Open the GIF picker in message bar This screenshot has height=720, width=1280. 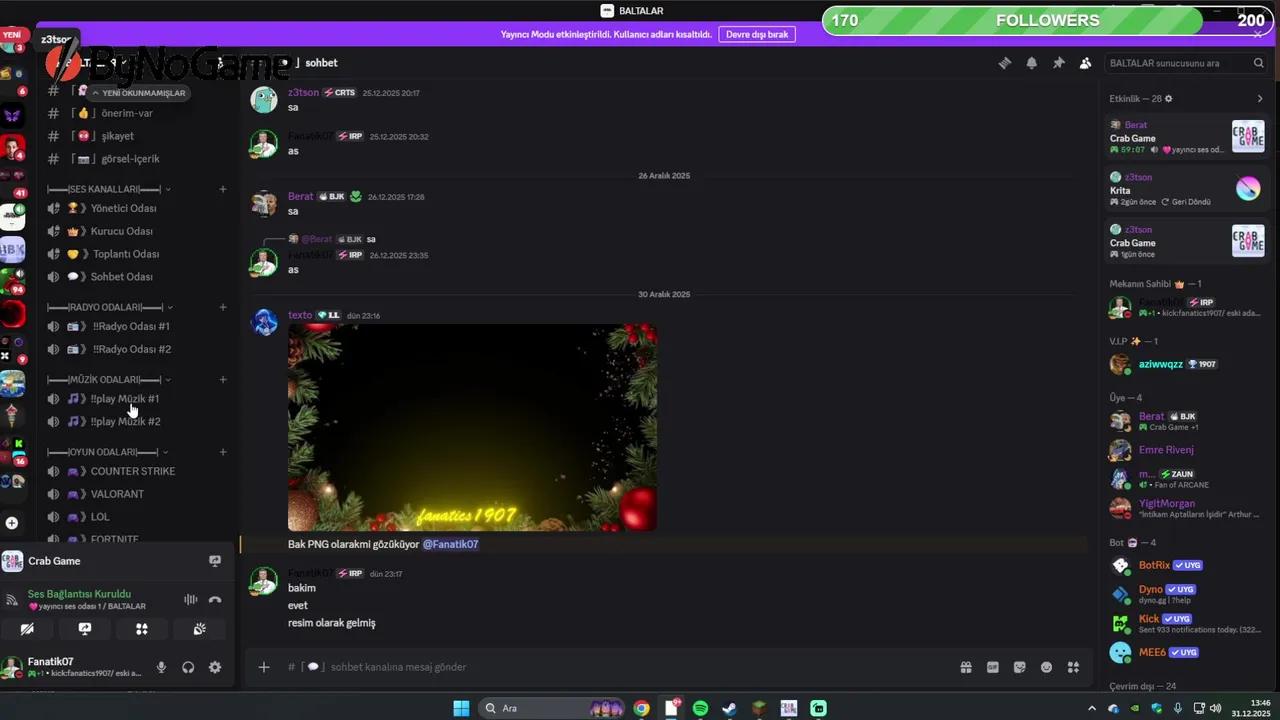point(993,667)
